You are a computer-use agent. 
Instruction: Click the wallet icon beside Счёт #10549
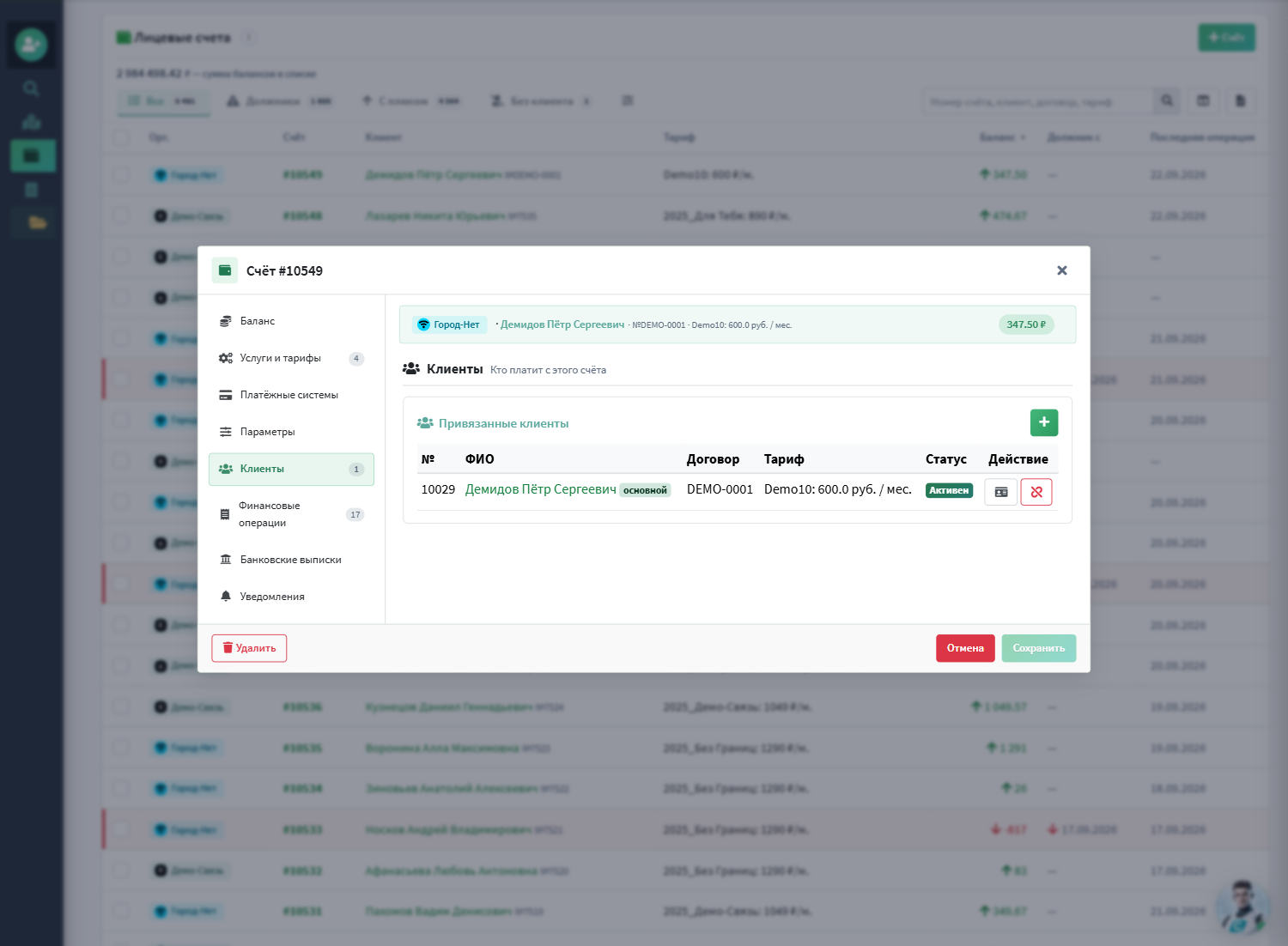click(x=225, y=270)
